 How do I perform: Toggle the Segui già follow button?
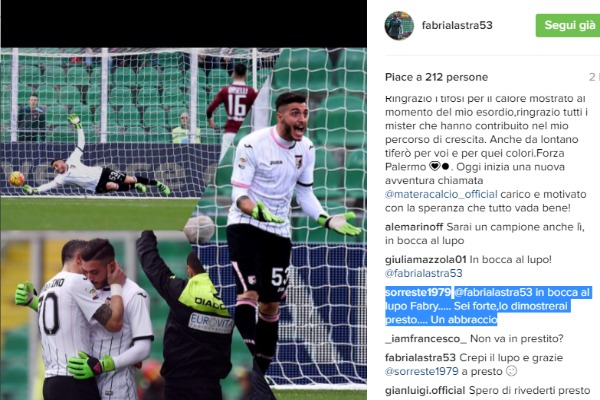(x=568, y=25)
